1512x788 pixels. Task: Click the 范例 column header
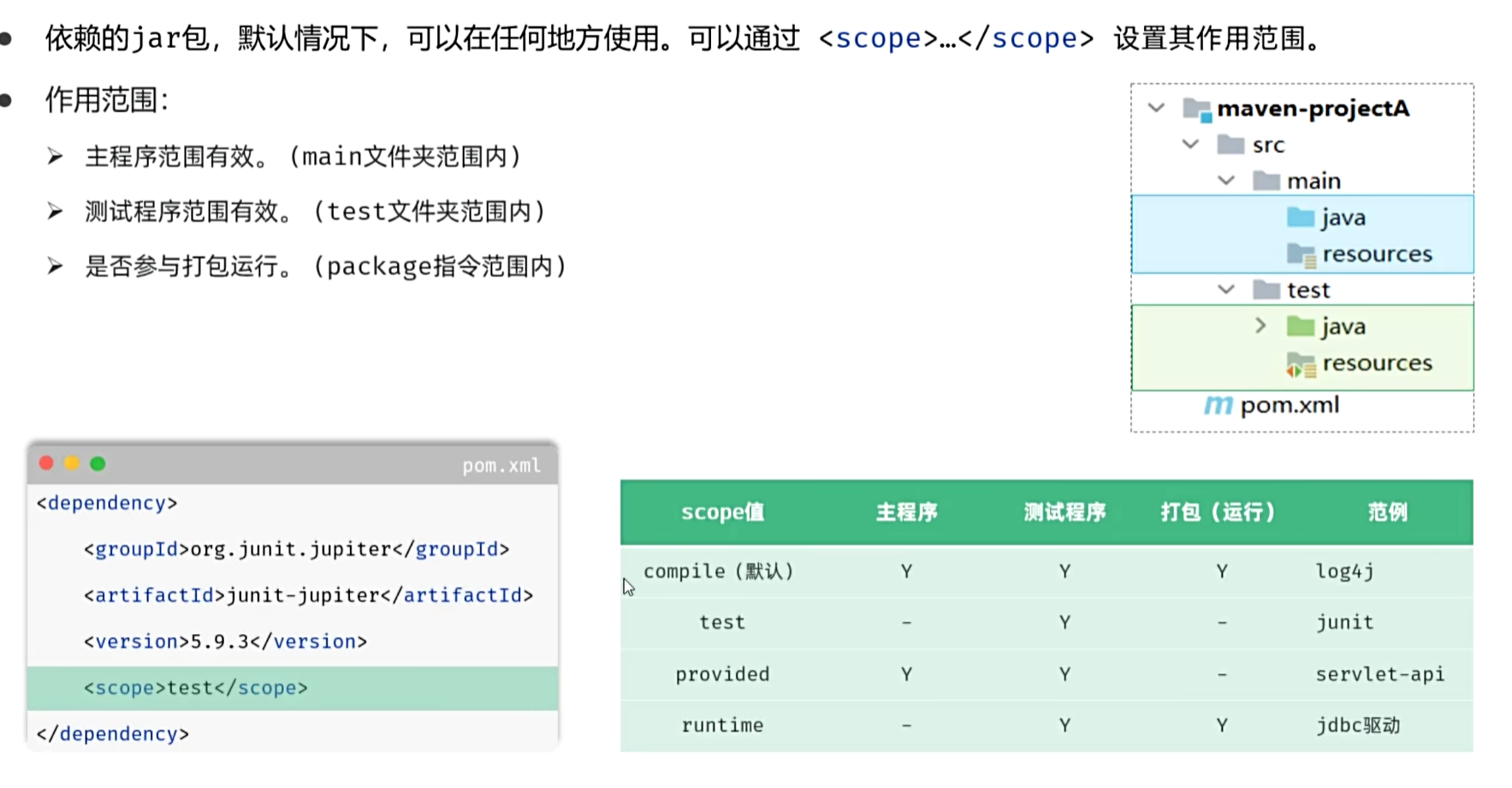[x=1387, y=512]
